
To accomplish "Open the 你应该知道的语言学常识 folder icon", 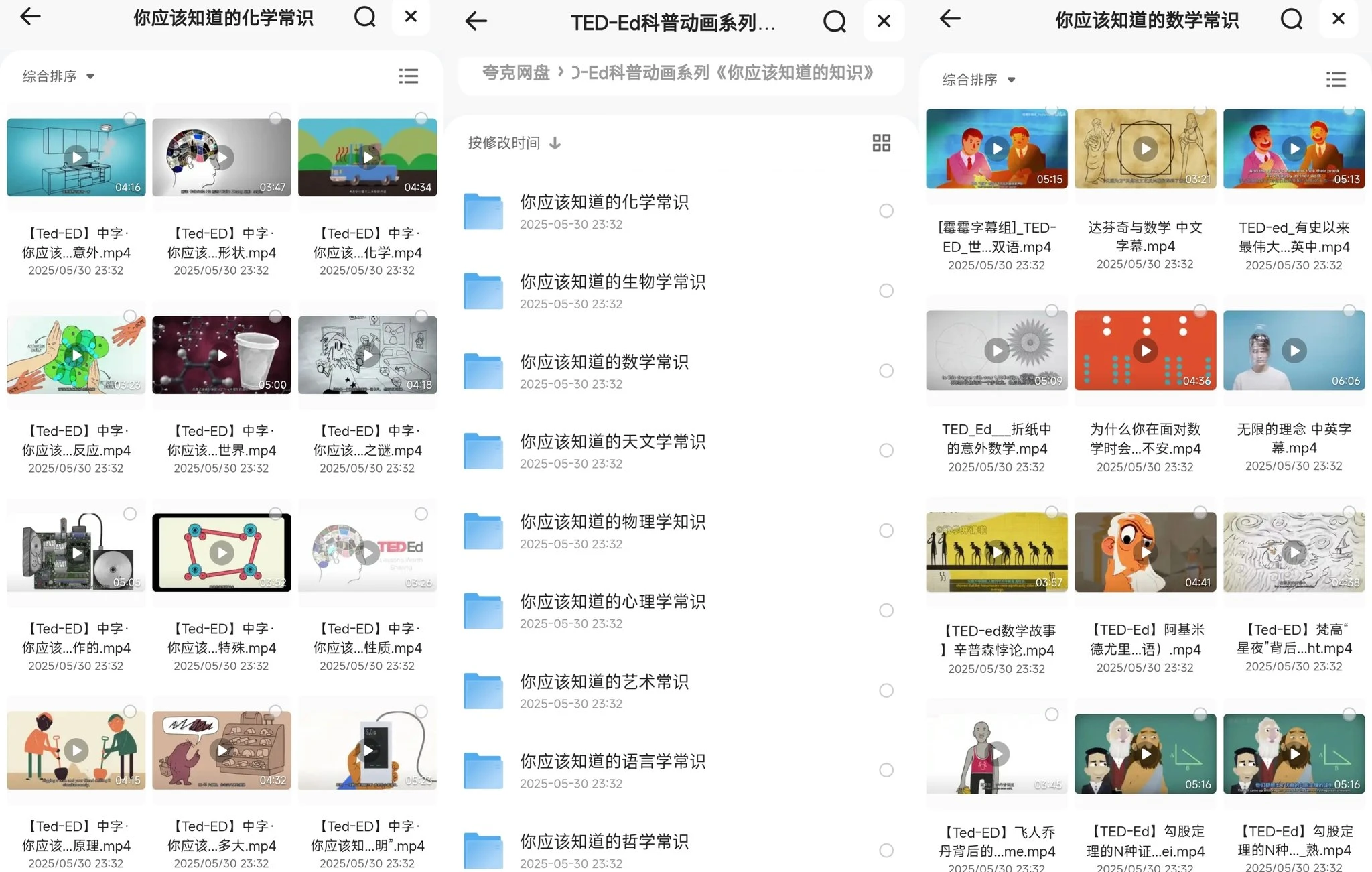I will click(x=483, y=770).
